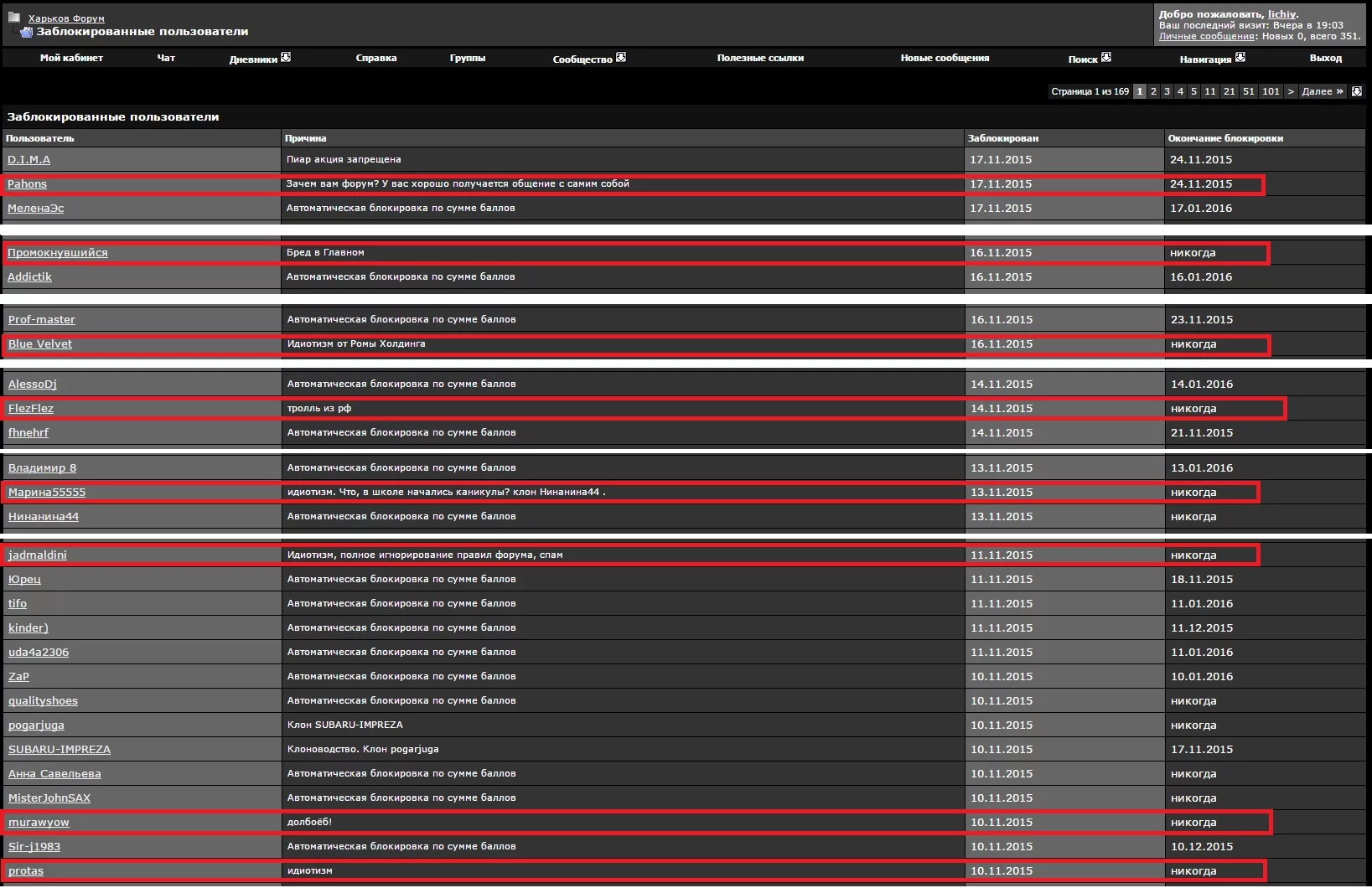Screen dimensions: 1372x888
Task: Open the AlessoDj user profile link
Action: tap(33, 384)
